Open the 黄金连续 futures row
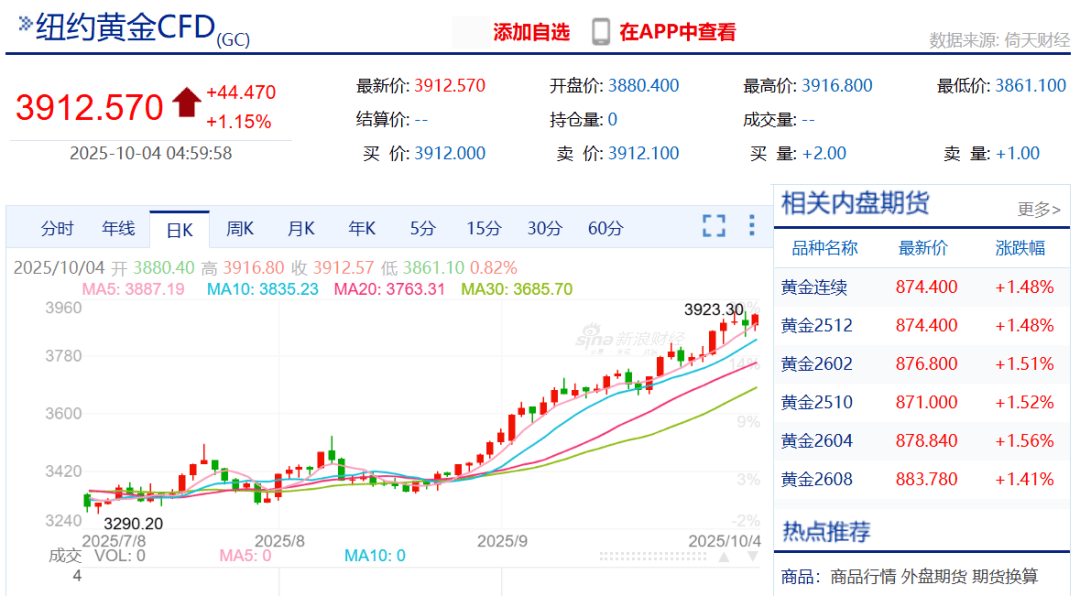Viewport: 1080px width, 596px height. point(814,288)
